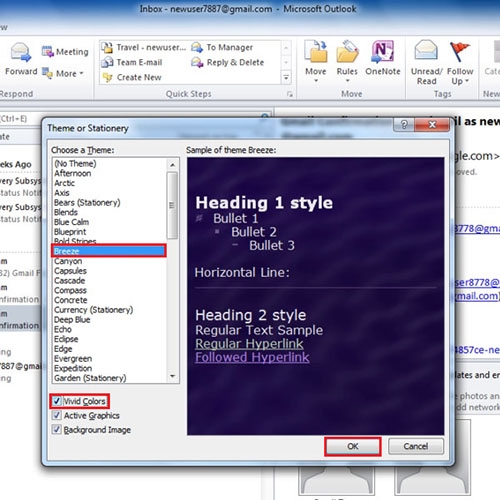The width and height of the screenshot is (500, 500).
Task: Toggle the Active Graphics checkbox
Action: pyautogui.click(x=57, y=415)
